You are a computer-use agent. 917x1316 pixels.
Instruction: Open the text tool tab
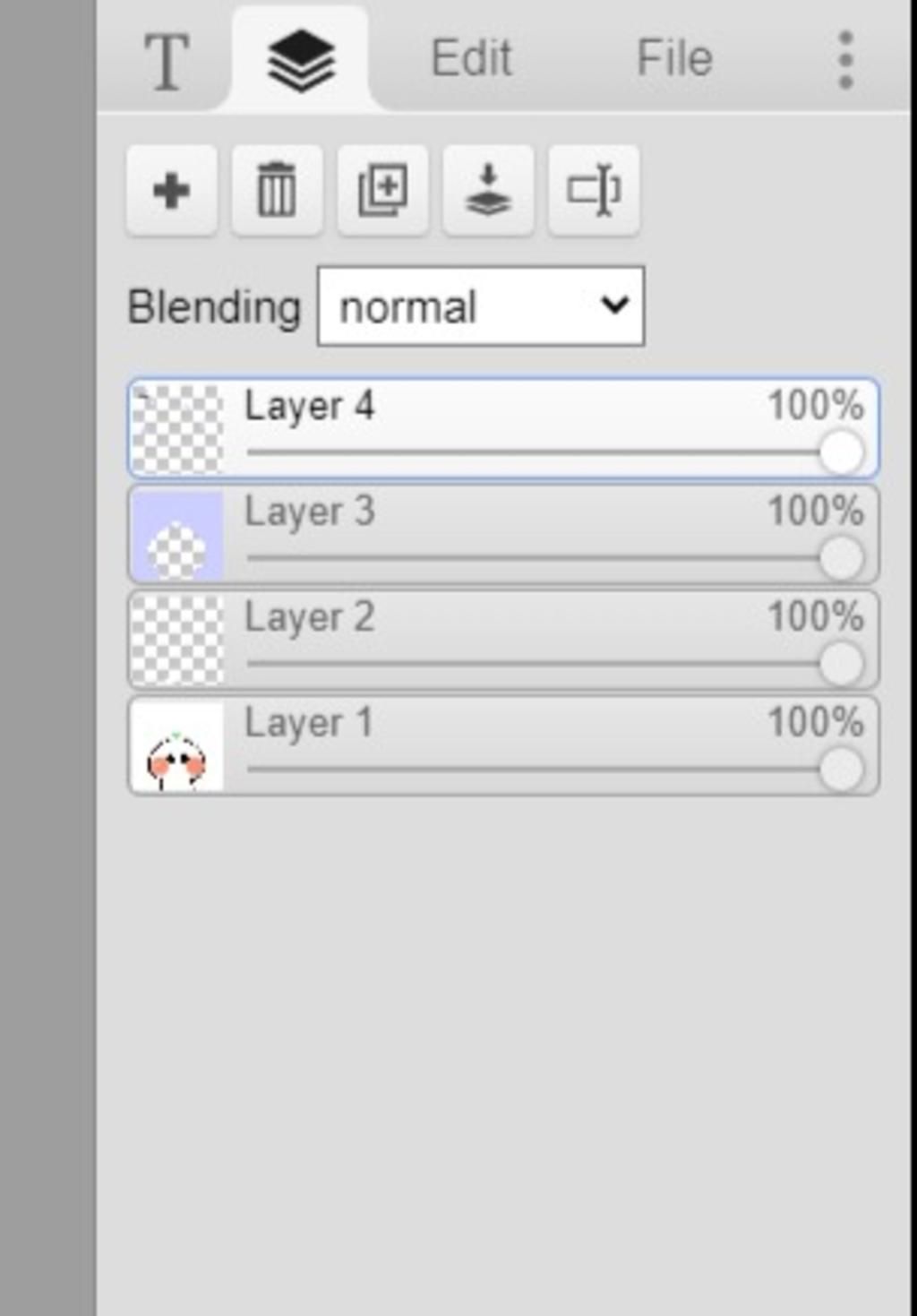167,61
